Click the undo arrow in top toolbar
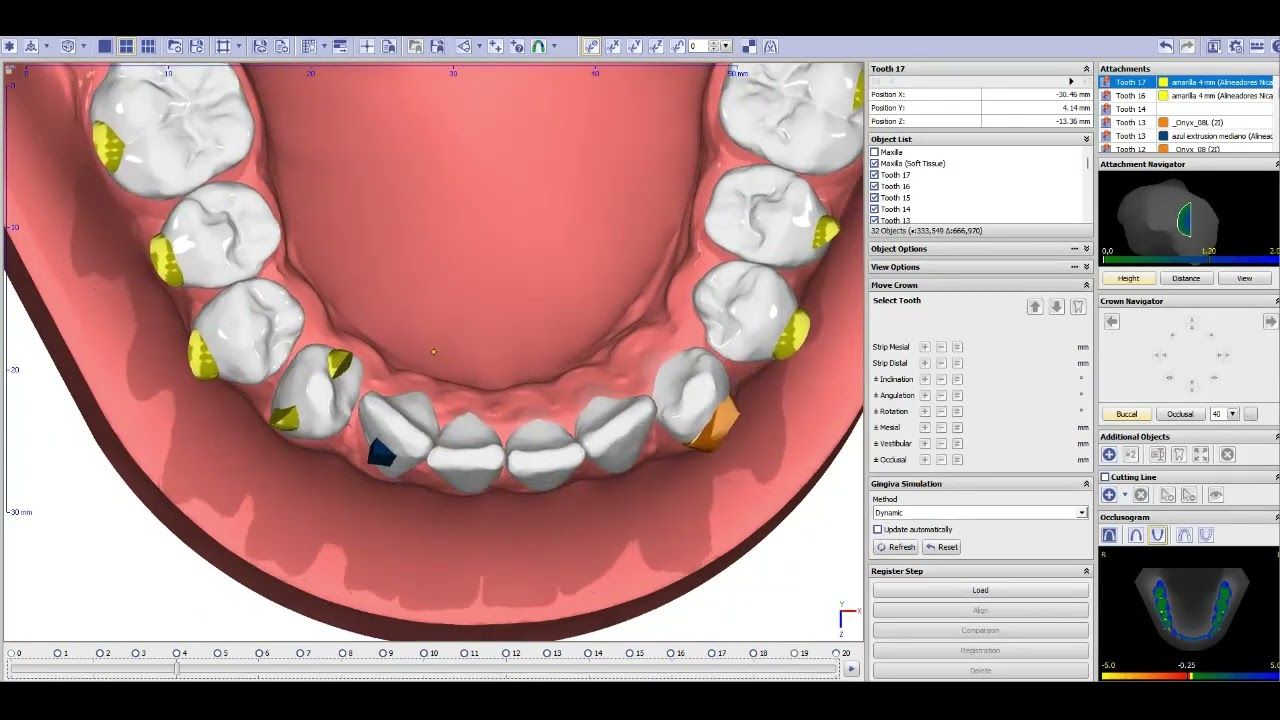This screenshot has width=1280, height=720. 1165,46
